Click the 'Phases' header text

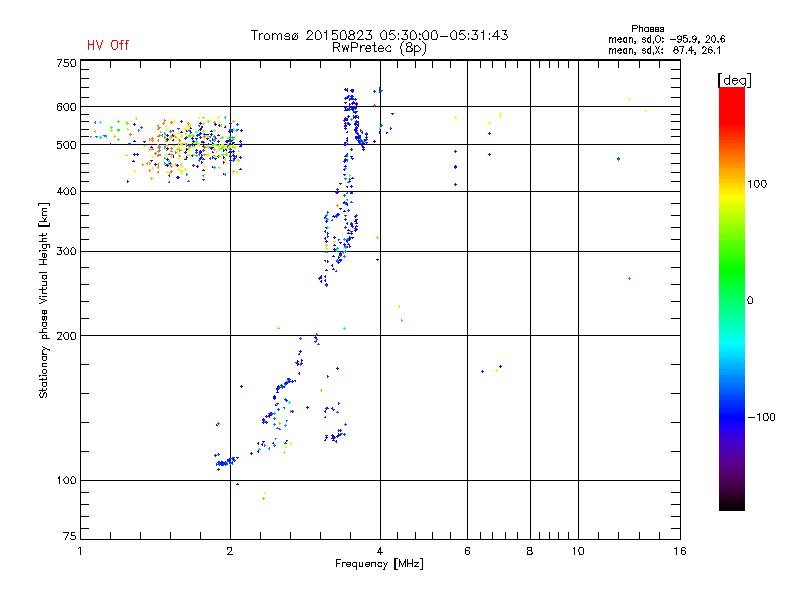click(x=647, y=29)
